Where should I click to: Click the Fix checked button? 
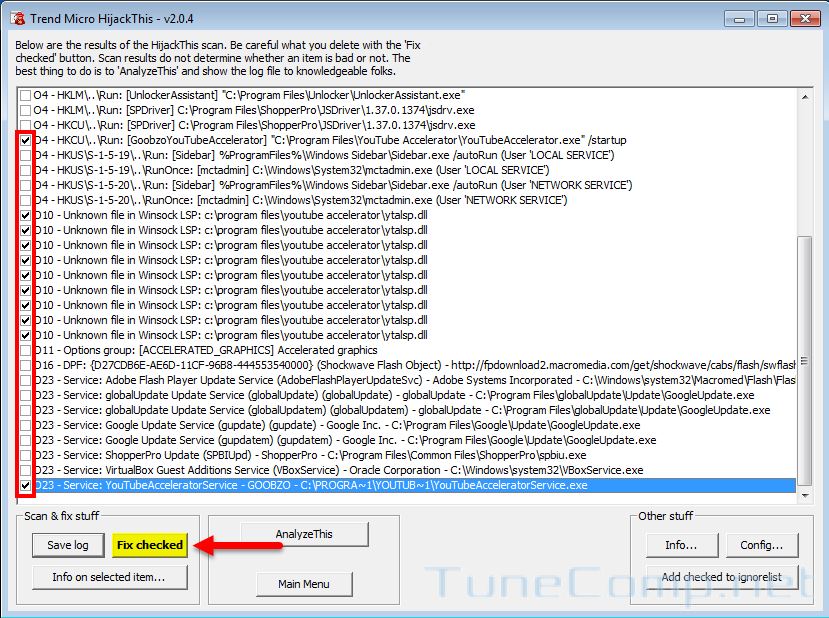click(x=150, y=545)
